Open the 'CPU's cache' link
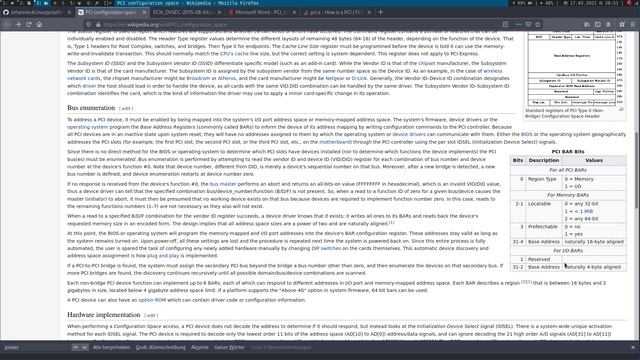Screen dimensions: 640x360 click(x=234, y=53)
